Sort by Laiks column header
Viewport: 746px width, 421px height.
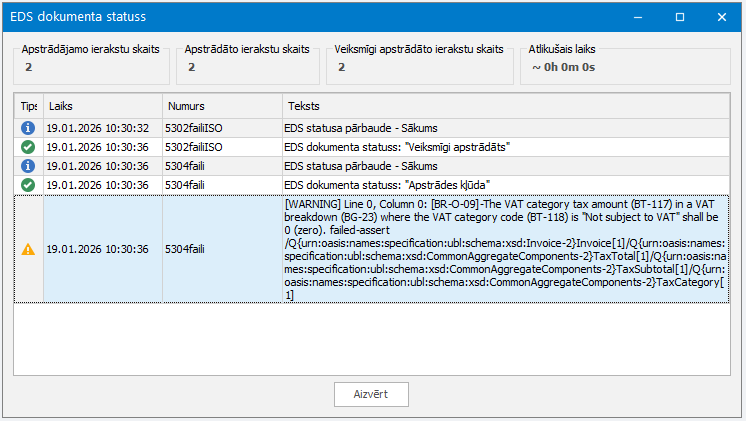tap(103, 106)
